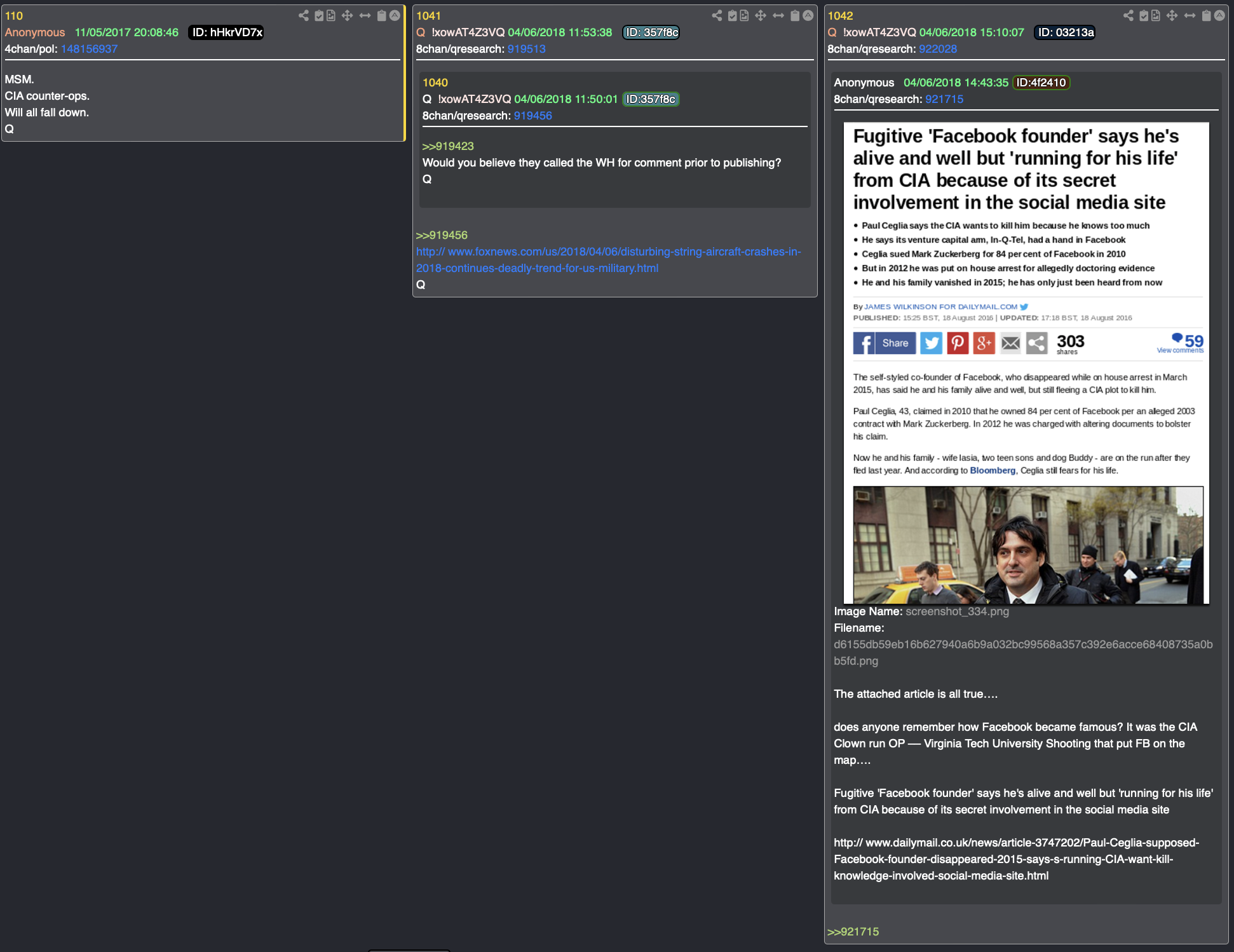Click the "CIA counter-ops." line
Screen dimensions: 1234x952
tap(47, 96)
